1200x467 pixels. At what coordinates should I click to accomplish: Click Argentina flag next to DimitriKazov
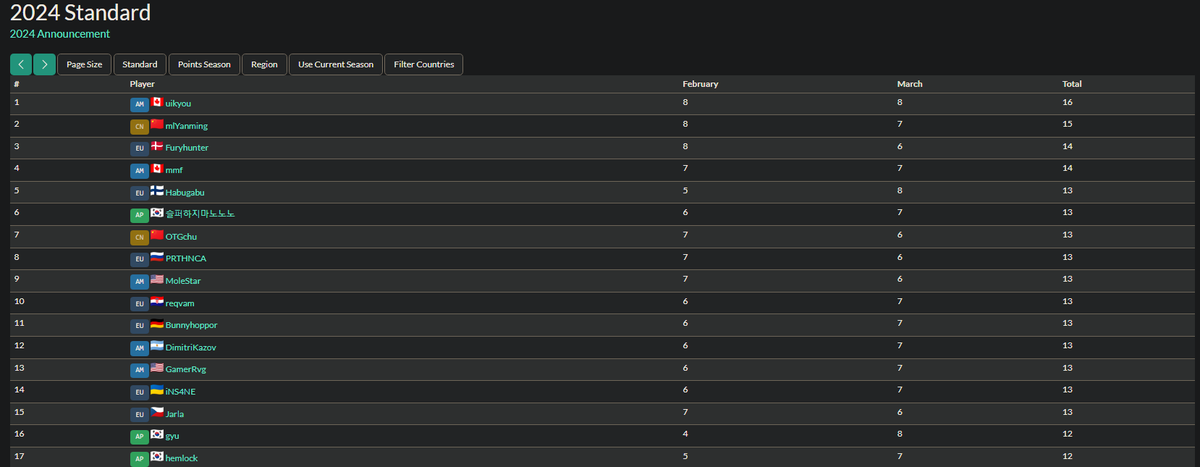coord(157,346)
